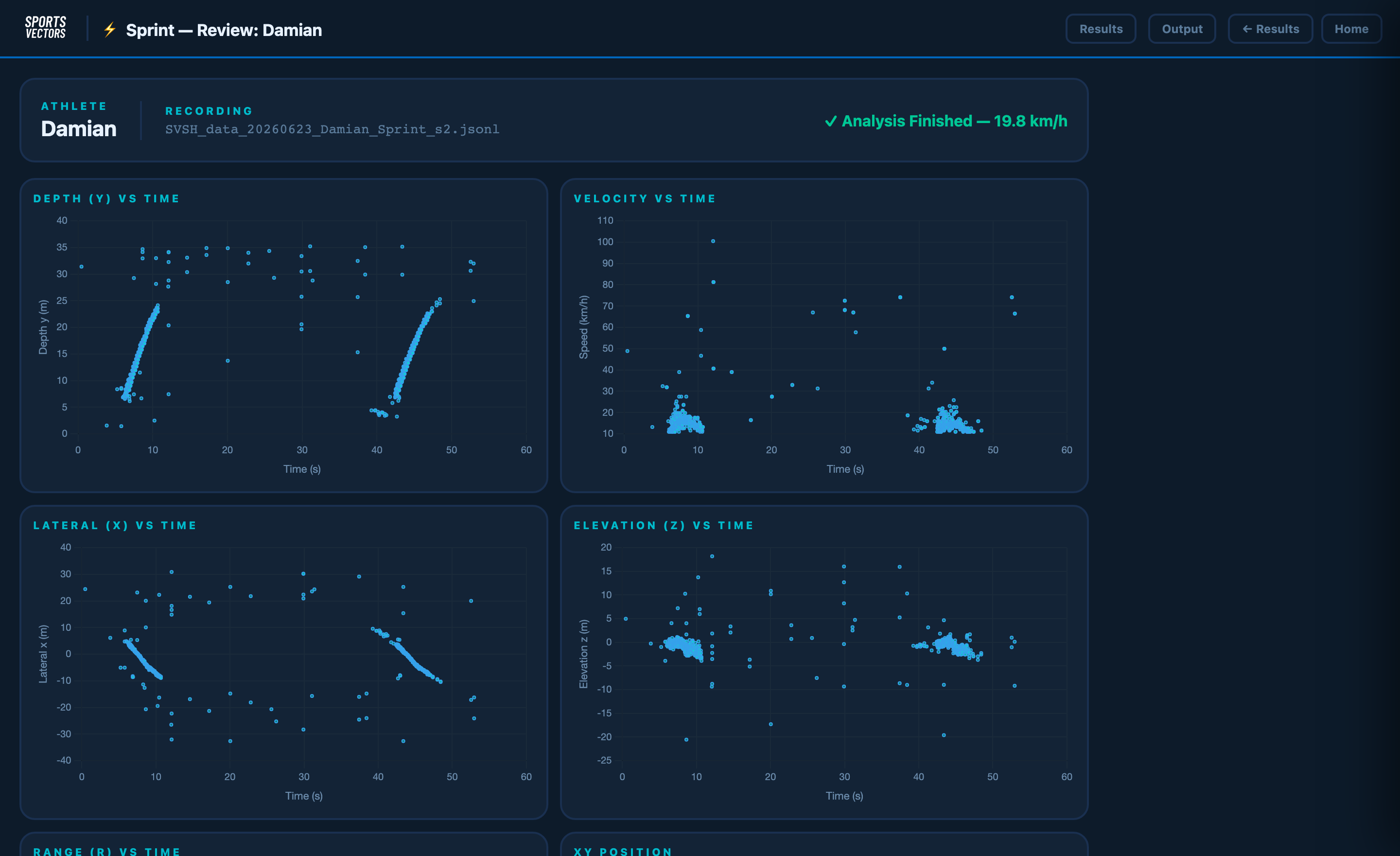1400x856 pixels.
Task: Click the 100 km/h outlier point in Velocity chart
Action: click(x=713, y=241)
